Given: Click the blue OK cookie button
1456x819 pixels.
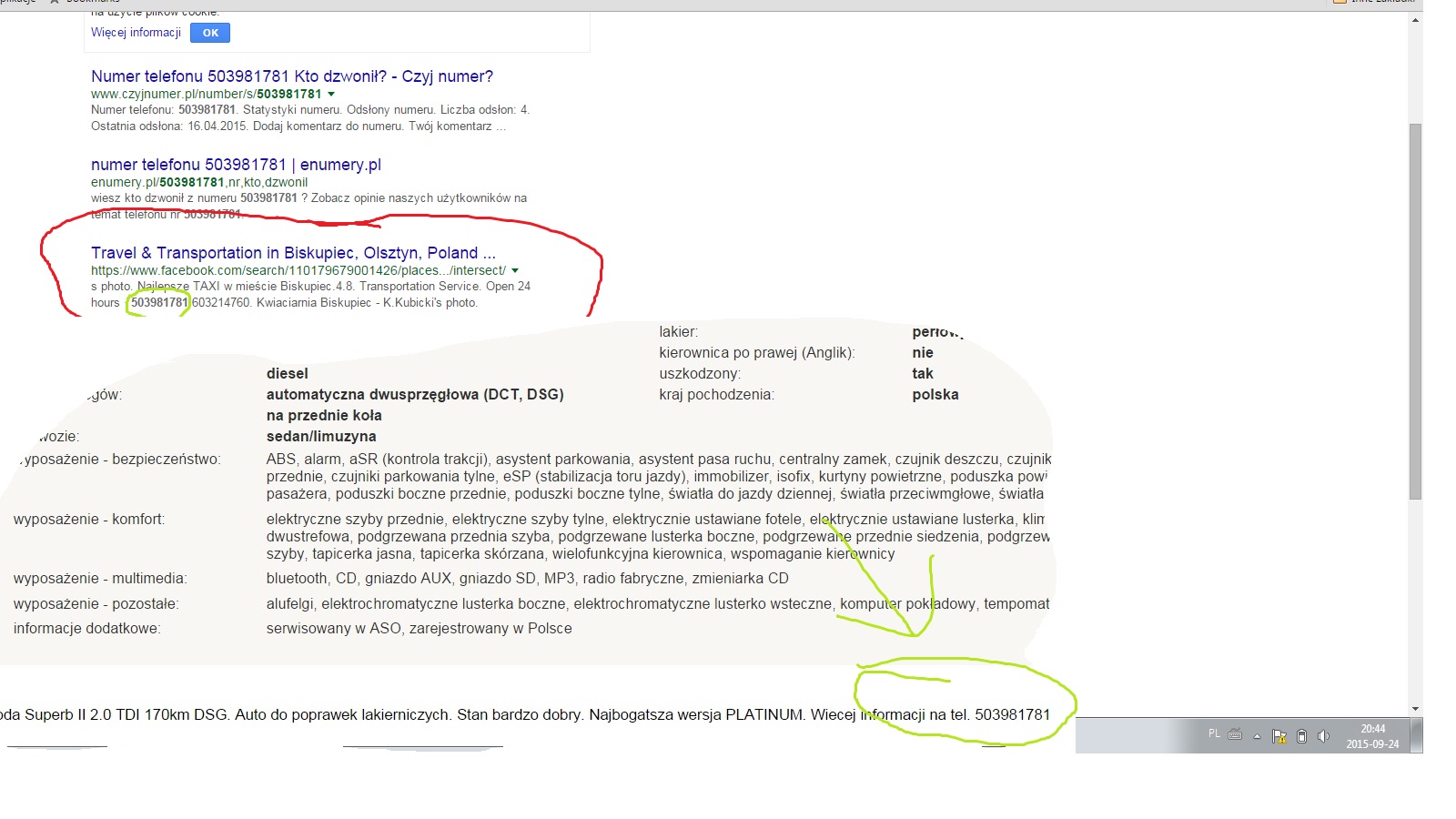Looking at the screenshot, I should click(210, 33).
